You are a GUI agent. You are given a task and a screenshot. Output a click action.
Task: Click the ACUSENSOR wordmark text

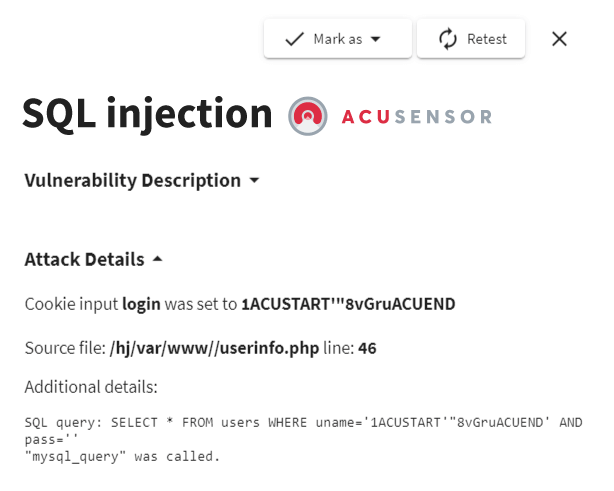pyautogui.click(x=416, y=117)
